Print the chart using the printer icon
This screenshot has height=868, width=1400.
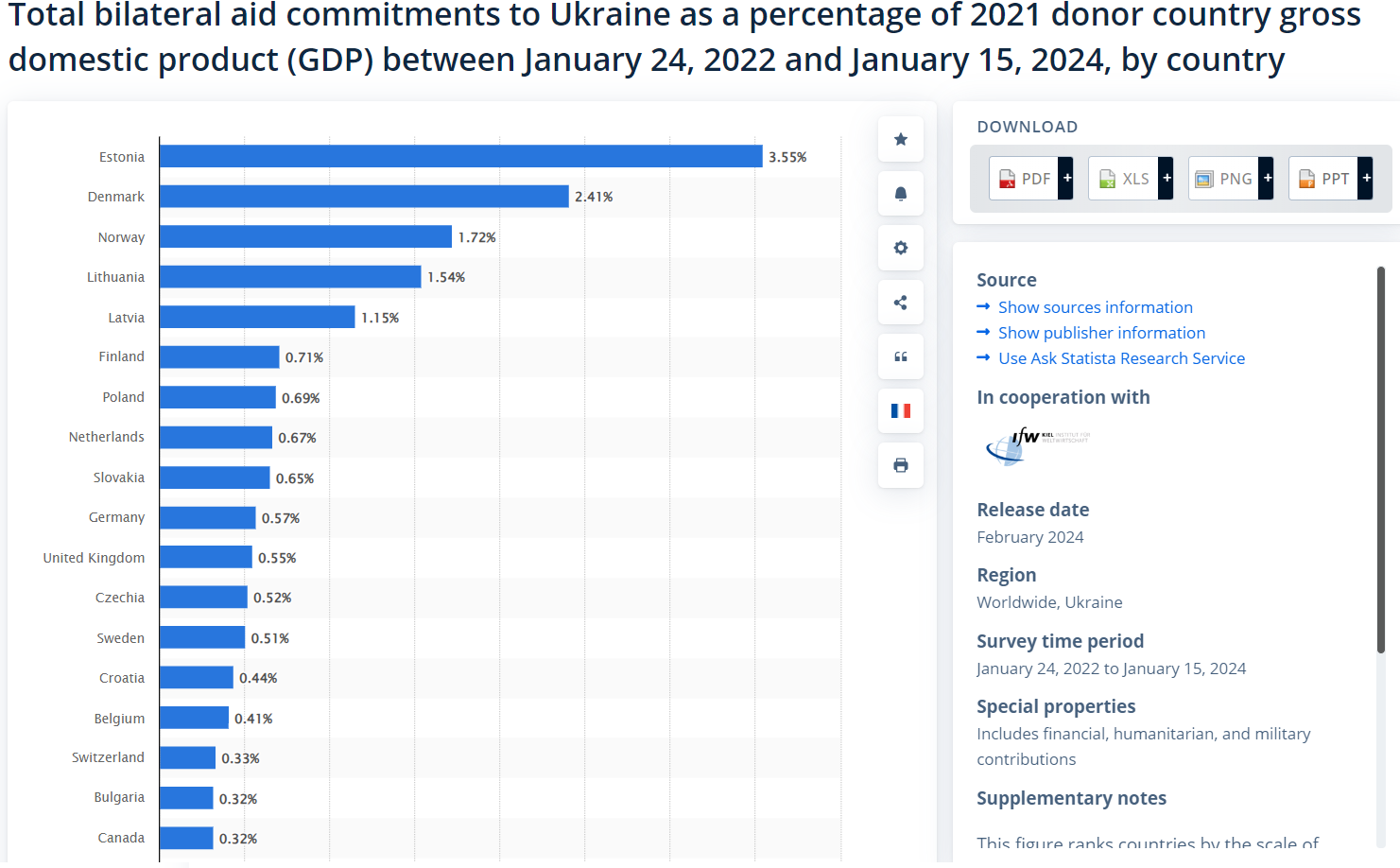(x=900, y=465)
